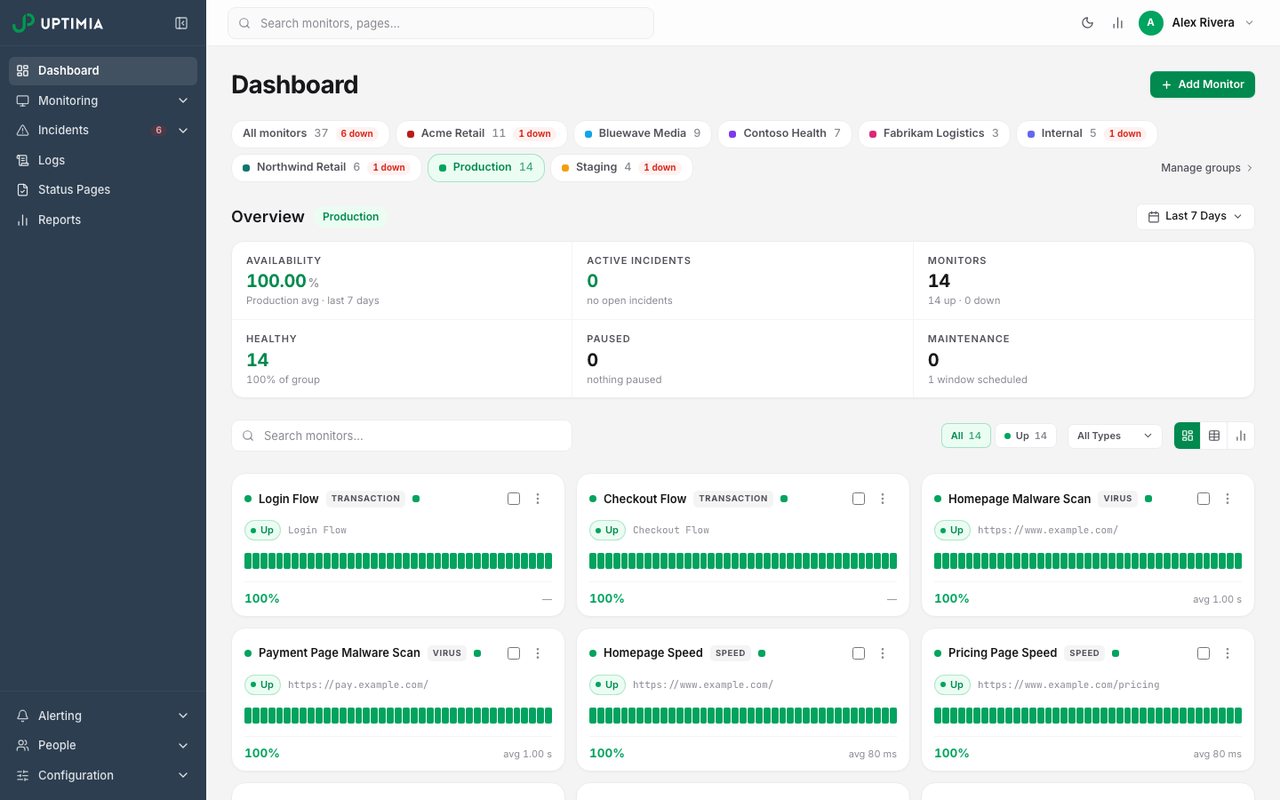Open more options for Homepage Malware Scan
The height and width of the screenshot is (800, 1280).
pos(1228,499)
